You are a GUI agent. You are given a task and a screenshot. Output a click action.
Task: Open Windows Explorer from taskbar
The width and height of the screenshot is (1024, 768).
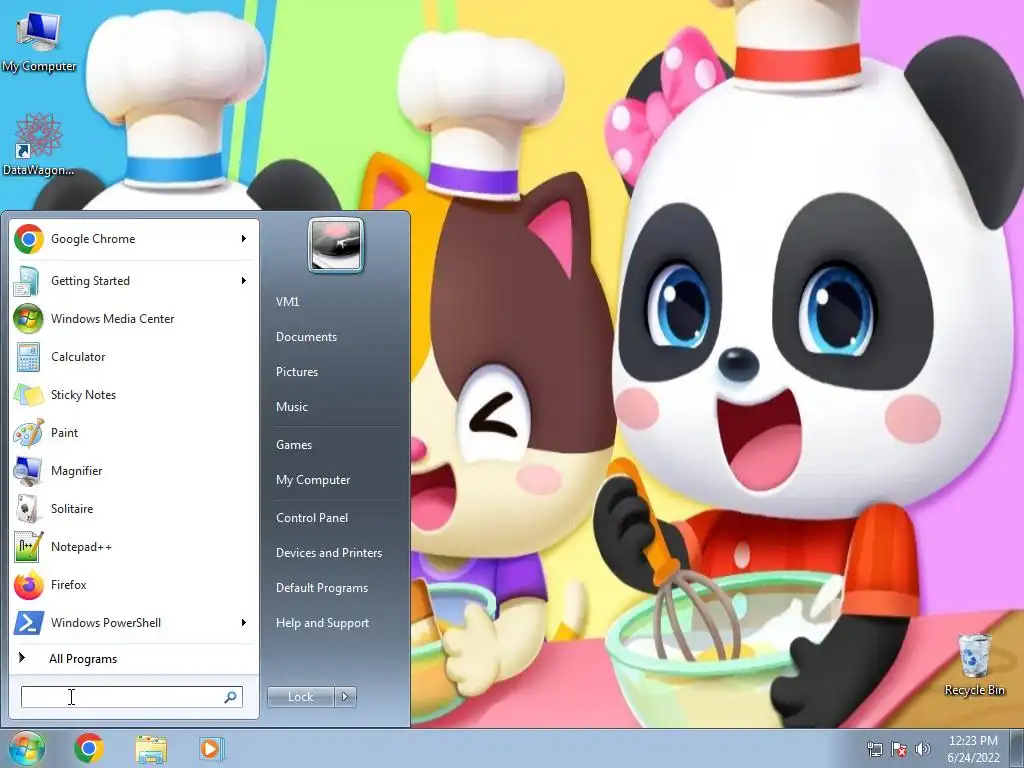151,748
